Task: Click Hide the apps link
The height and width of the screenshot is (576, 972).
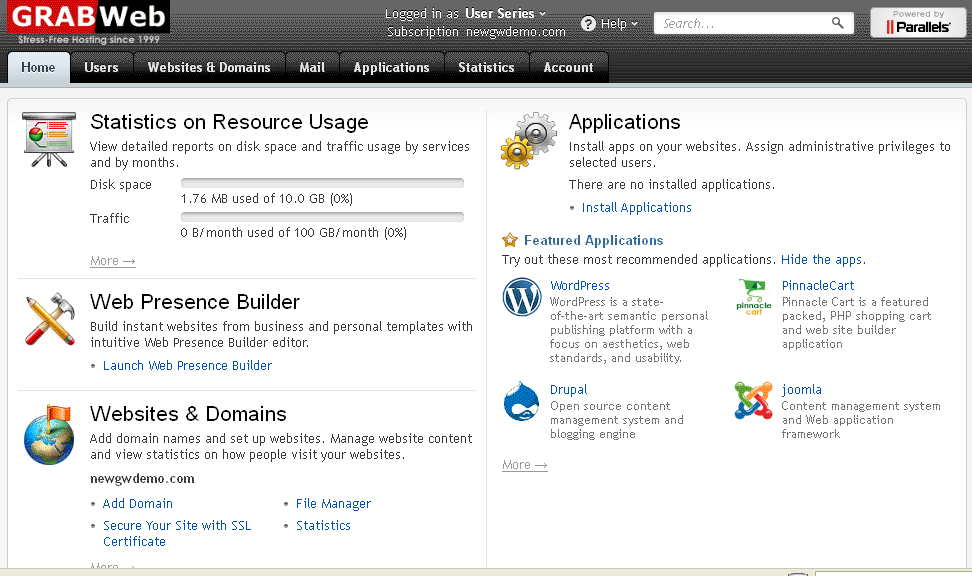Action: coord(822,260)
